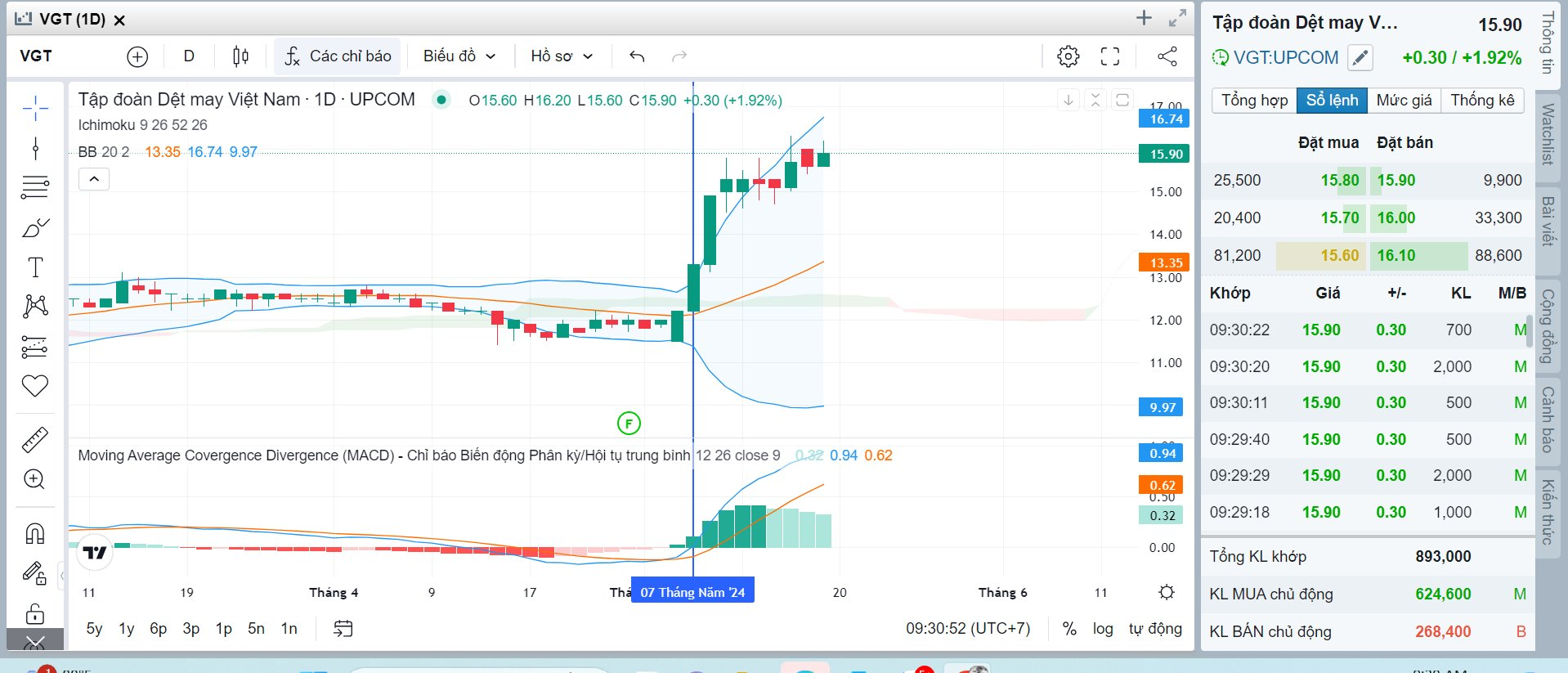Screen dimensions: 1568x673
Task: Set the 3p time range
Action: pyautogui.click(x=191, y=629)
